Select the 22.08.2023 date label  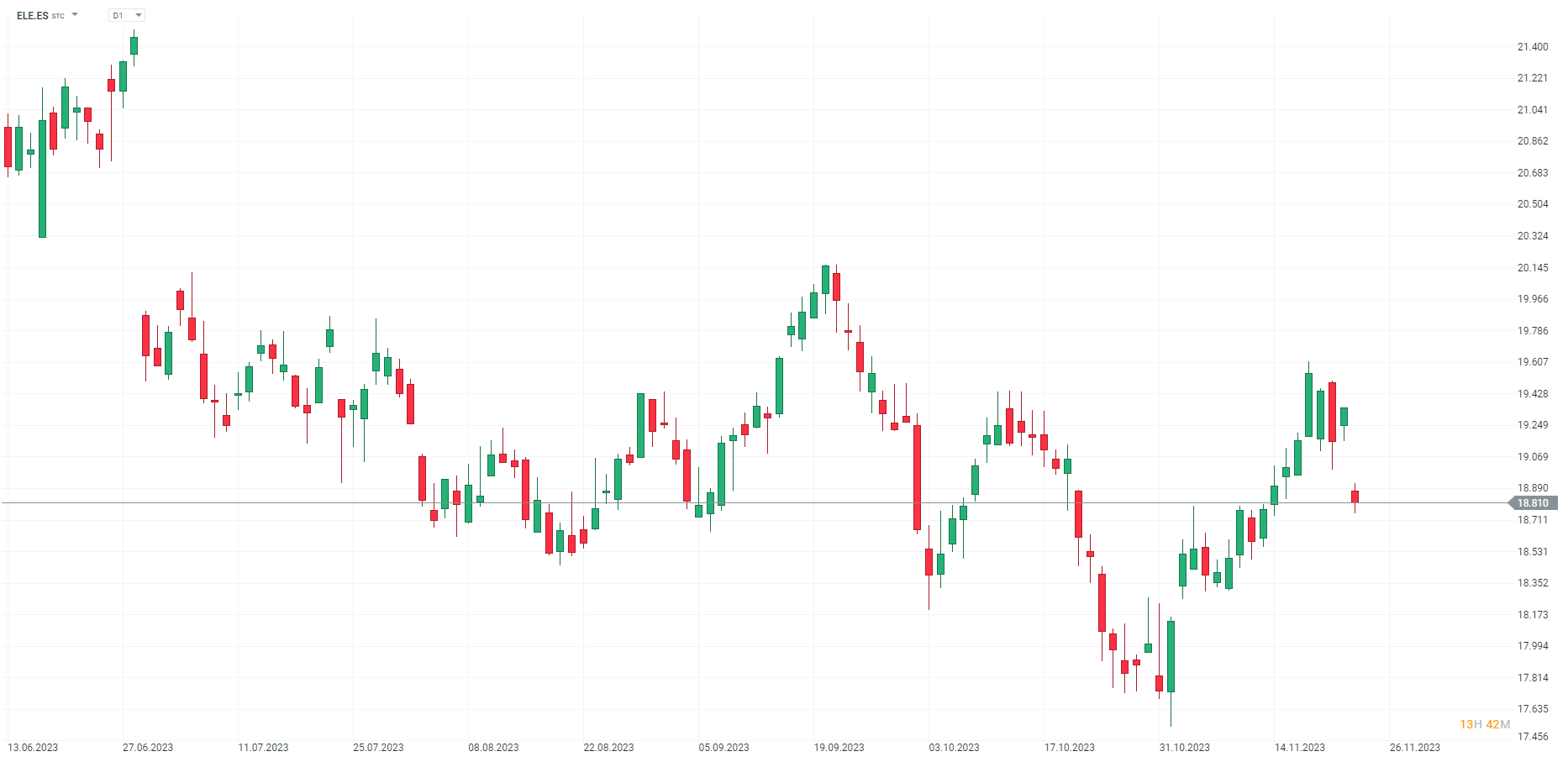coord(608,748)
